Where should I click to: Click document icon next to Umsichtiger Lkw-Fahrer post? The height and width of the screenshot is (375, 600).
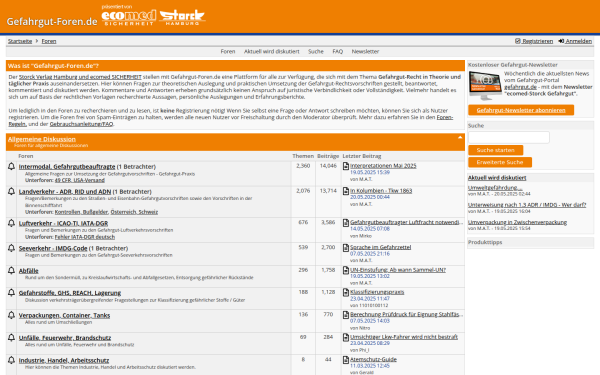(346, 337)
